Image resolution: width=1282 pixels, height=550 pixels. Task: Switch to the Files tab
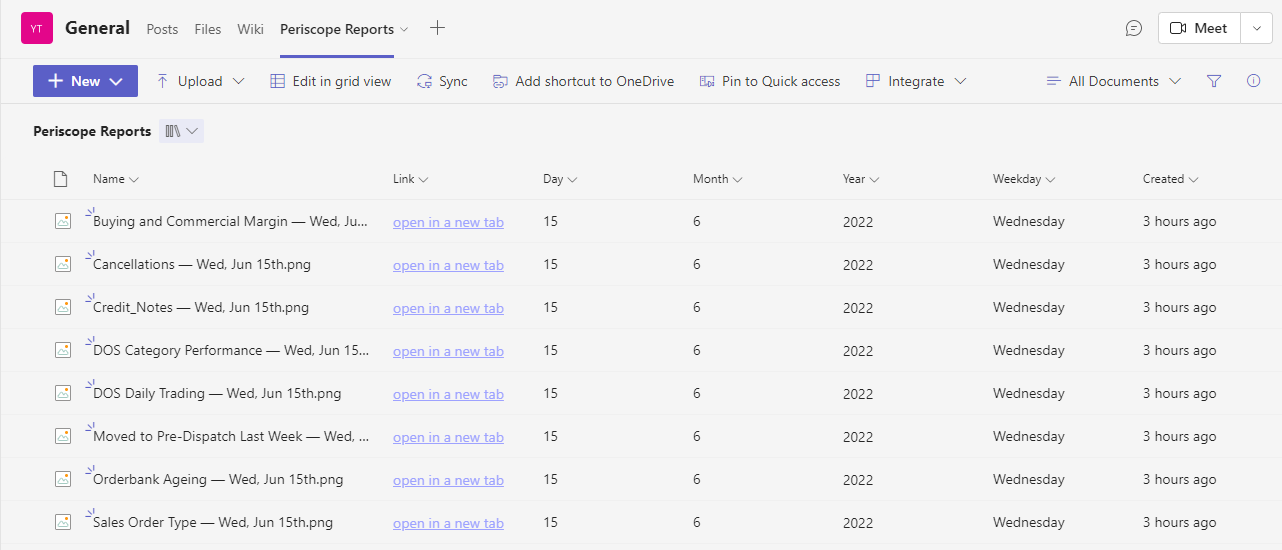click(x=208, y=29)
